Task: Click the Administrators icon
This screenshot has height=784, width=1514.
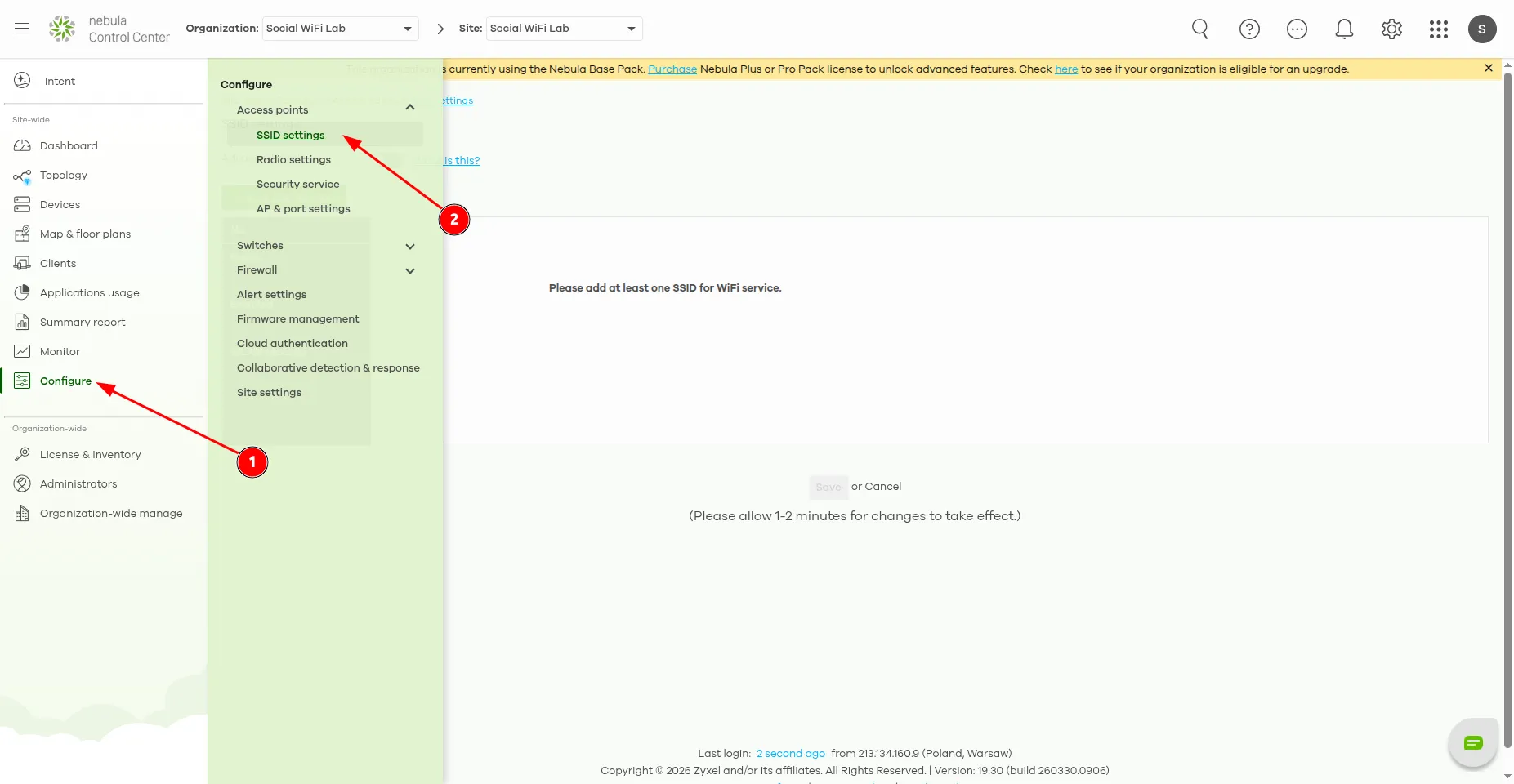Action: [x=22, y=483]
